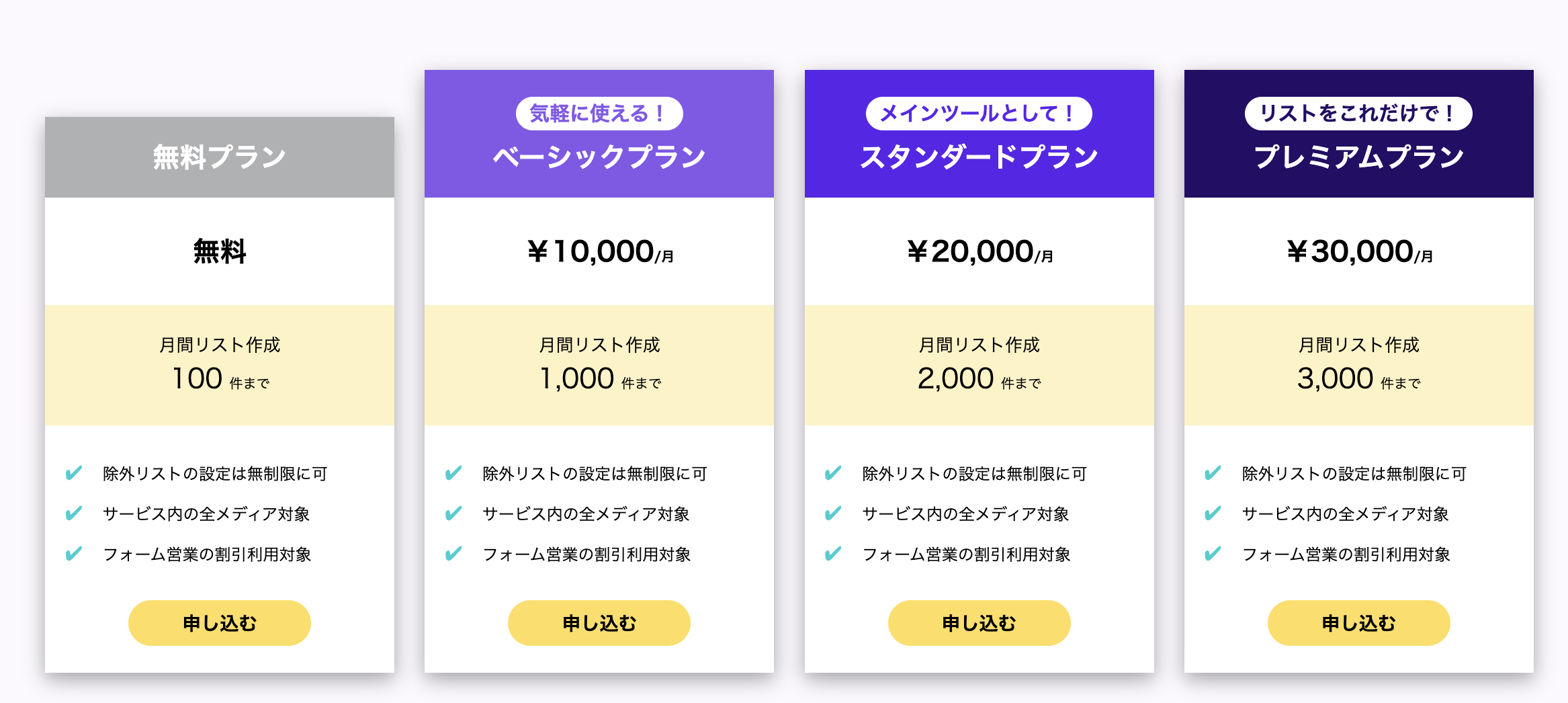Click the ￥10,000/月 price
1568x703 pixels.
pos(599,252)
